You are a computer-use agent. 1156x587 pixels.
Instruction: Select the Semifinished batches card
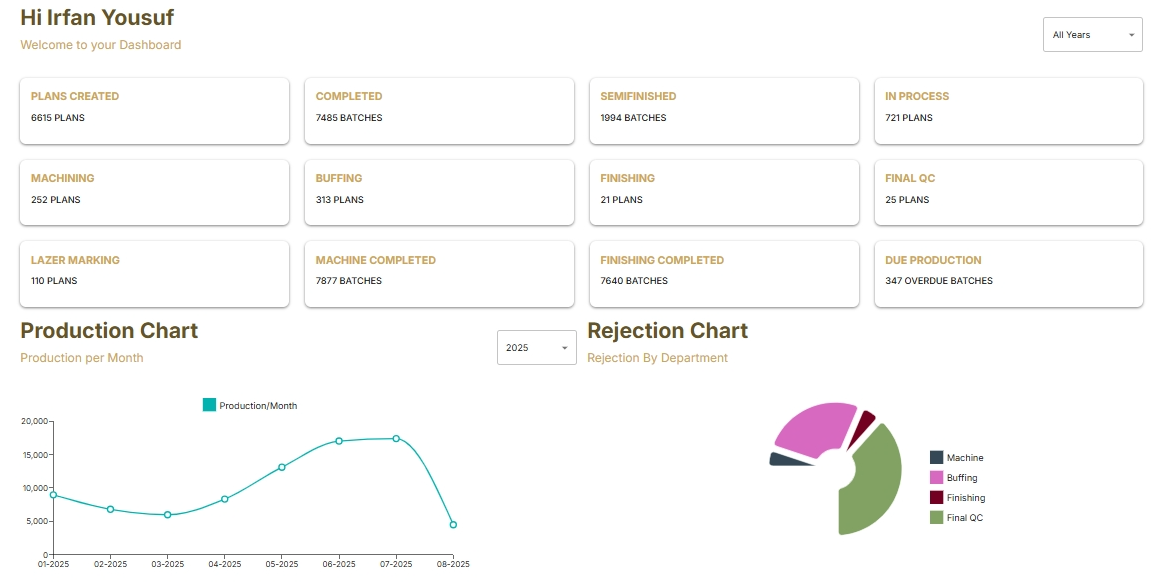tap(724, 111)
